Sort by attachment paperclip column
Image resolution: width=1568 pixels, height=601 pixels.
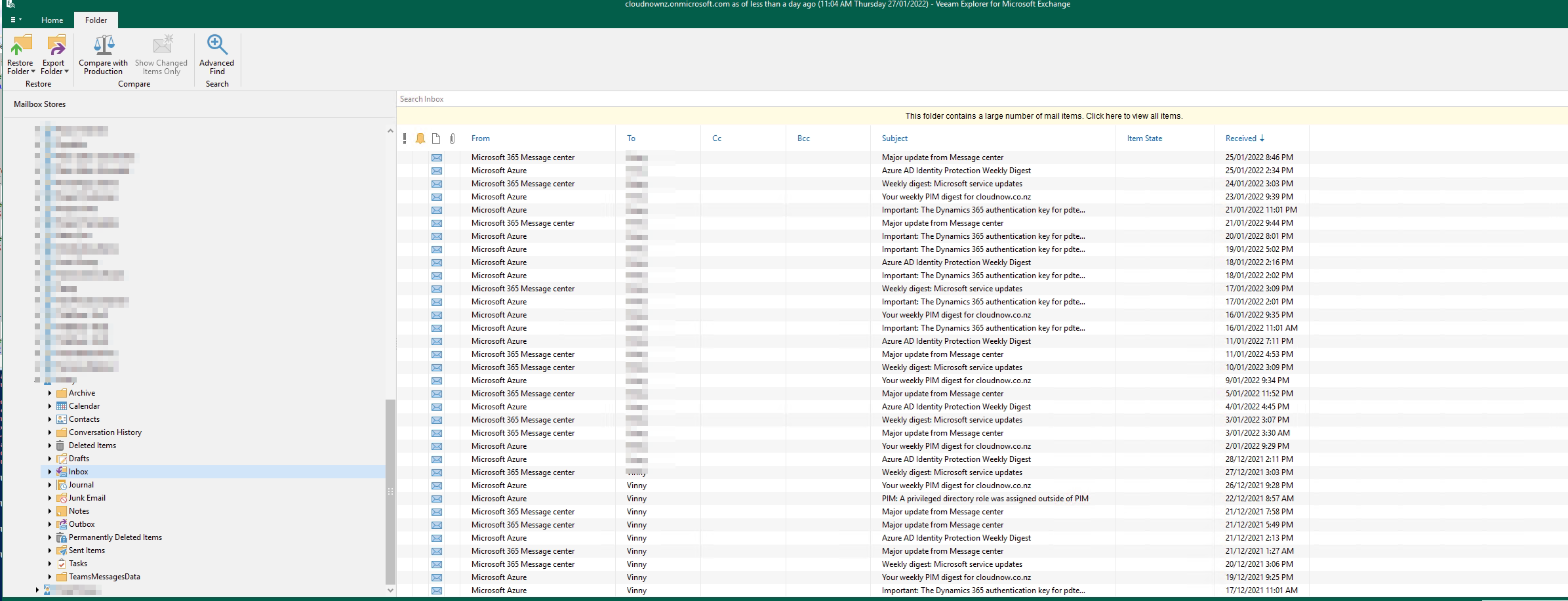(x=452, y=138)
